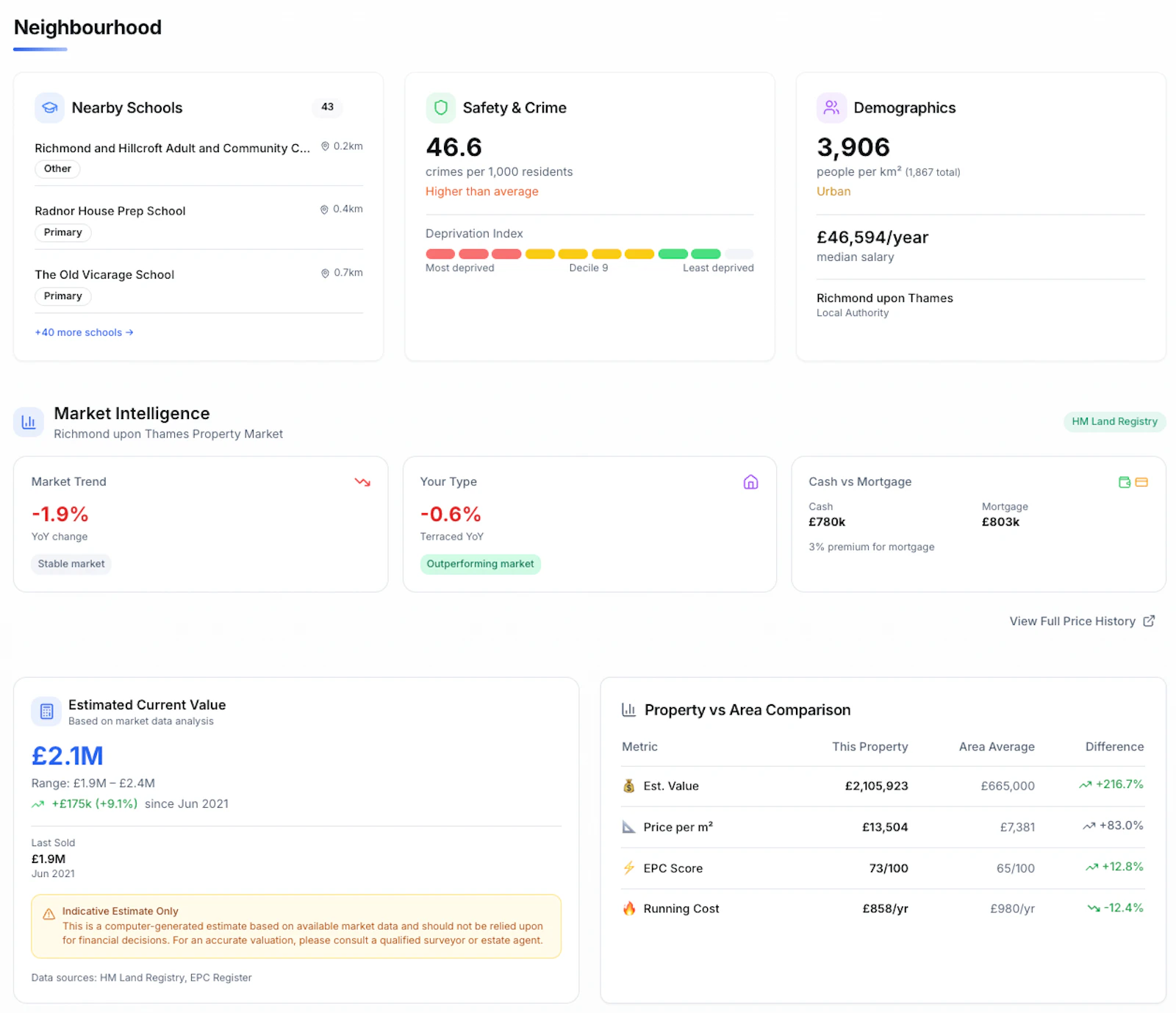
Task: Click the HM Land Registry badge
Action: (x=1114, y=421)
